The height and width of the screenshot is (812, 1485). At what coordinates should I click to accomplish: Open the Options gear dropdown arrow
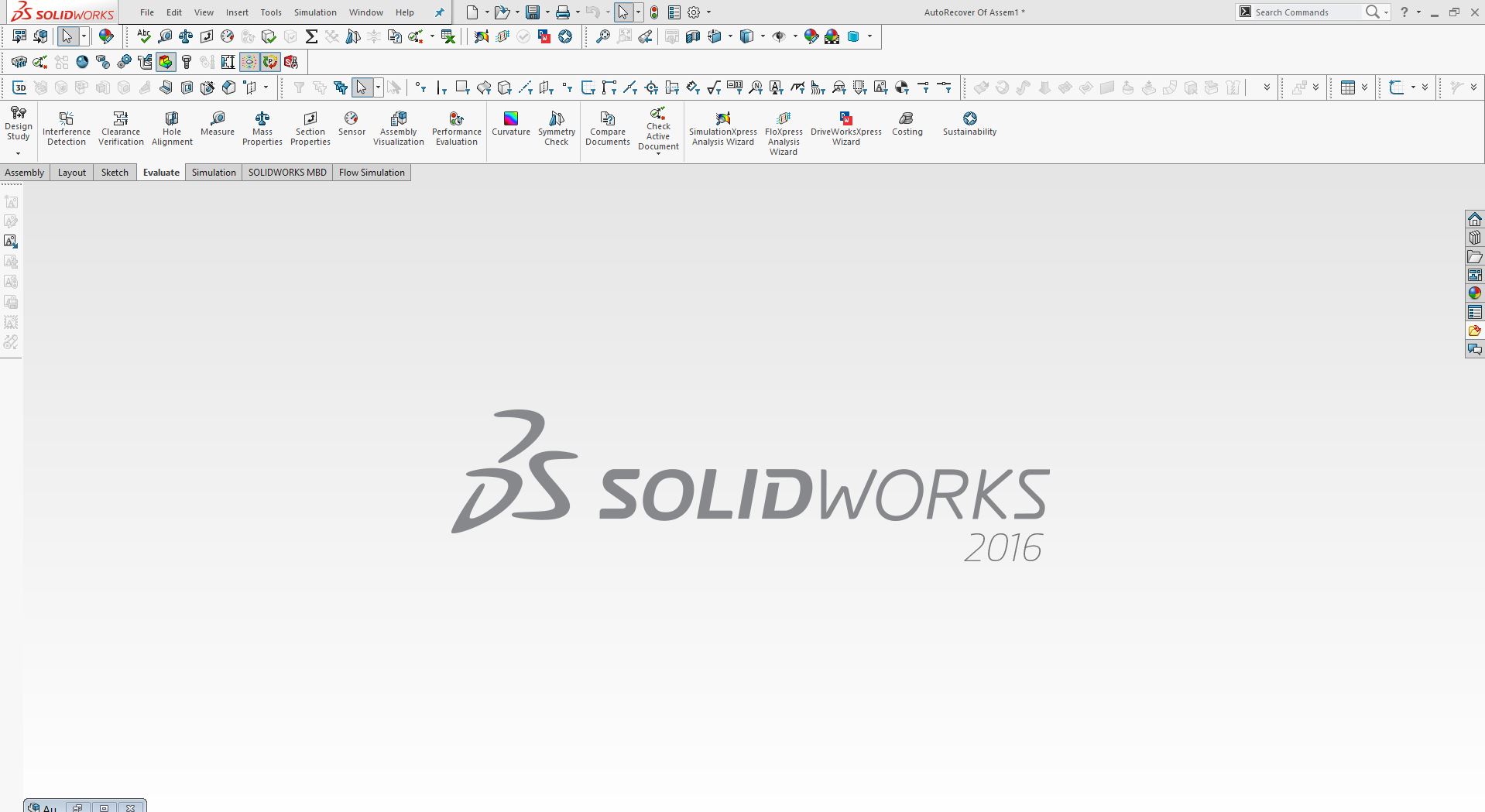[x=708, y=12]
